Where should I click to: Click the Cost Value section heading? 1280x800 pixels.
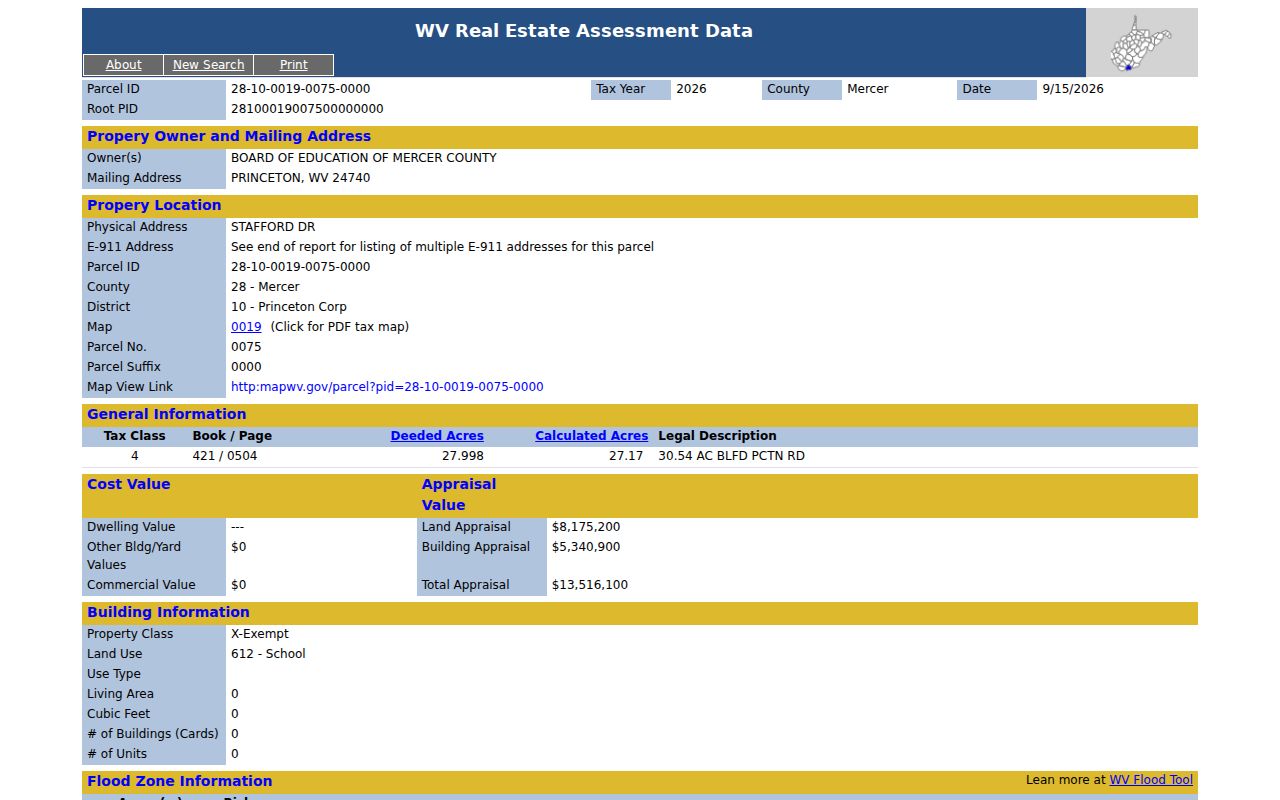(x=129, y=484)
